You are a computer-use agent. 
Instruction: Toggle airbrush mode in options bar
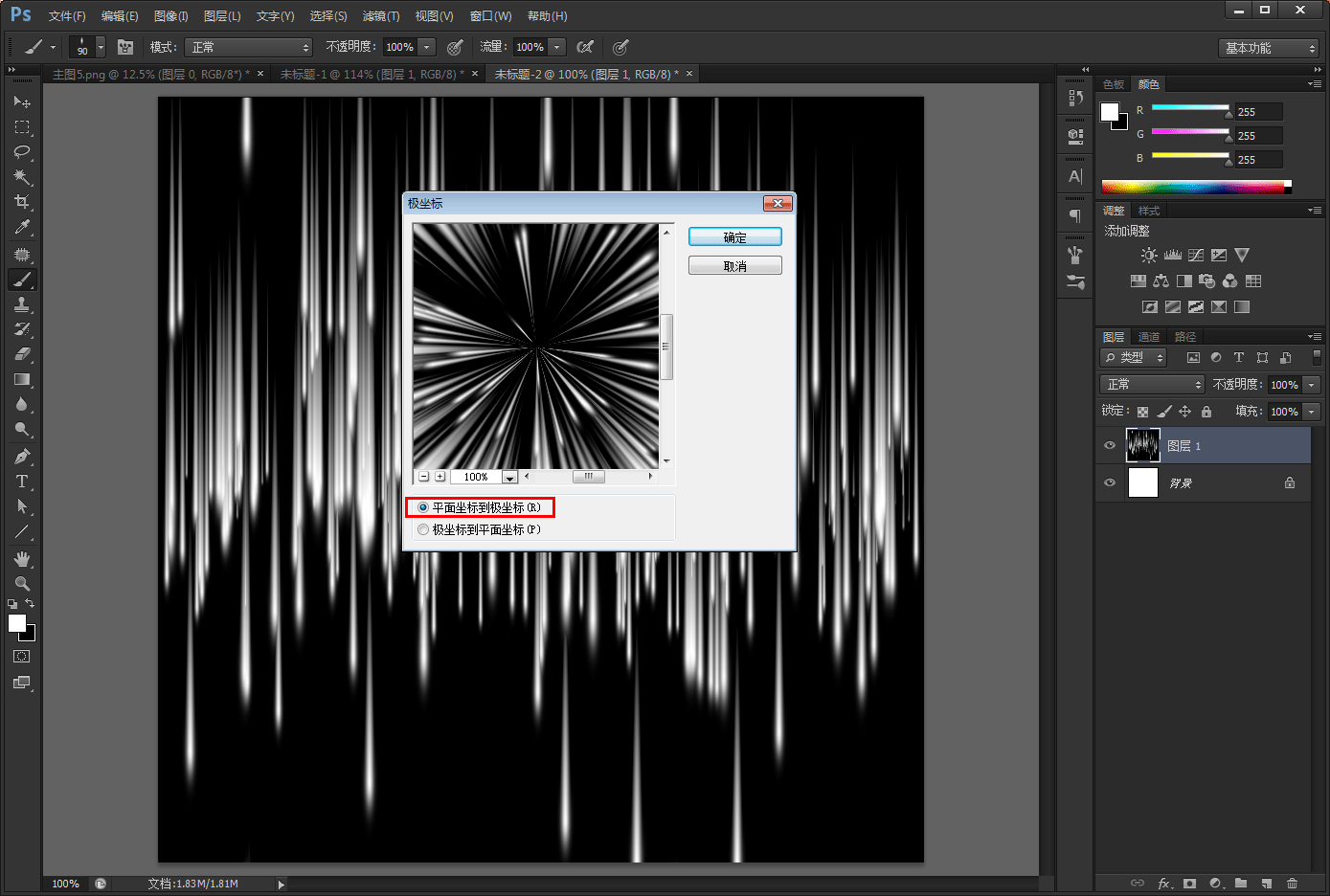pos(585,47)
